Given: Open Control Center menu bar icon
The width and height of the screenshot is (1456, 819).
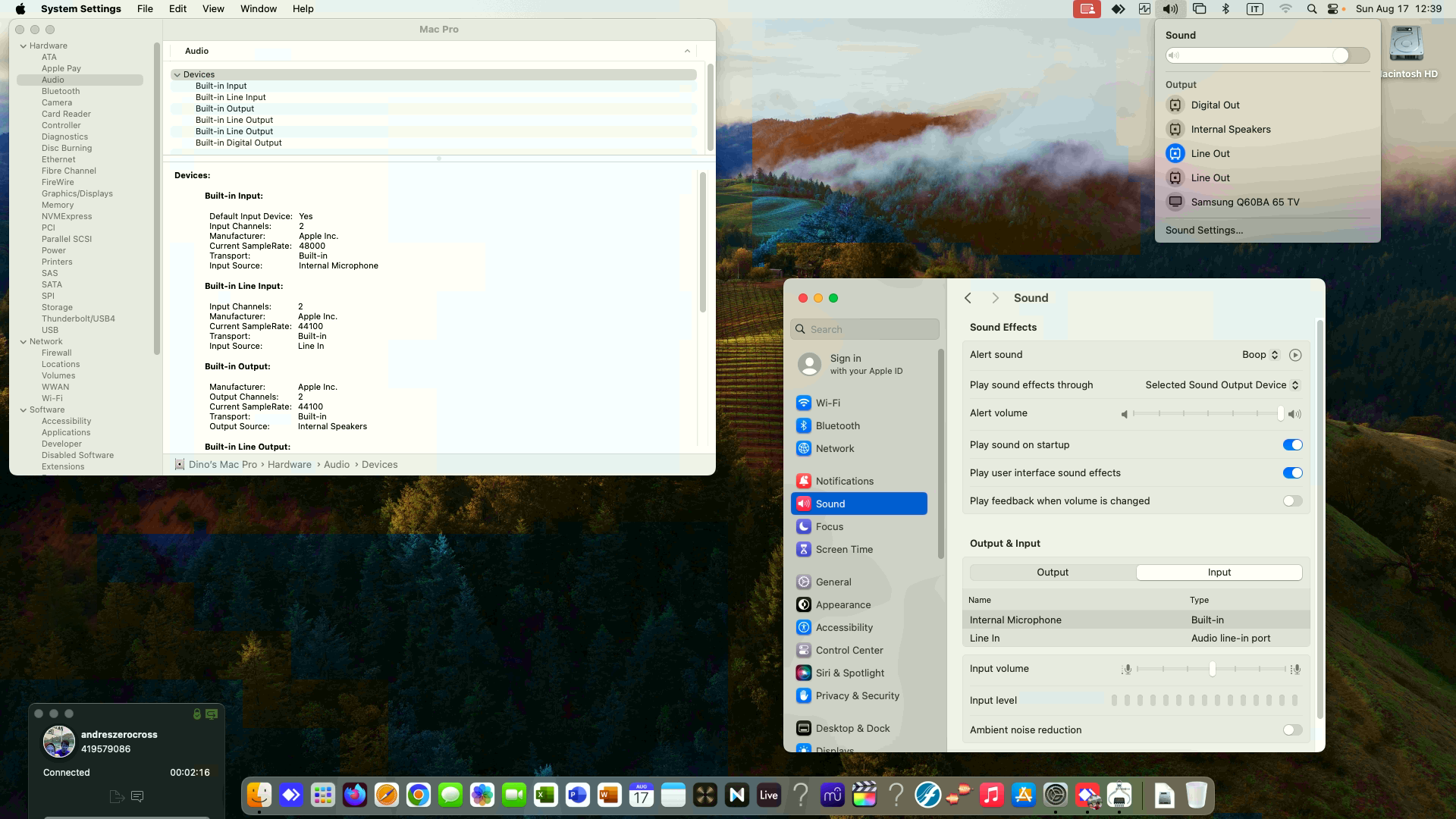Looking at the screenshot, I should (1333, 9).
